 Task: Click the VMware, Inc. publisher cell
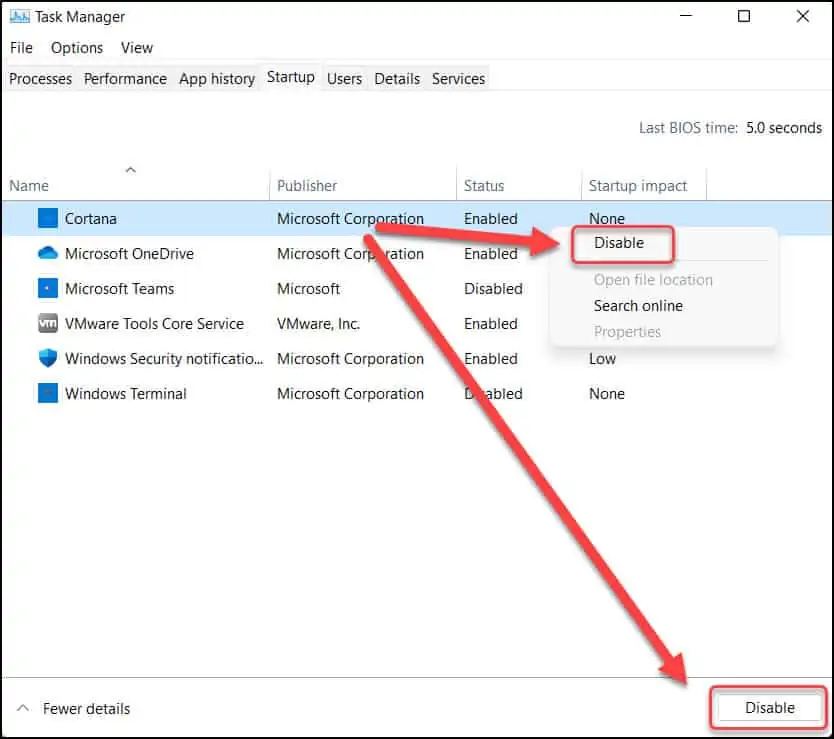click(x=318, y=323)
